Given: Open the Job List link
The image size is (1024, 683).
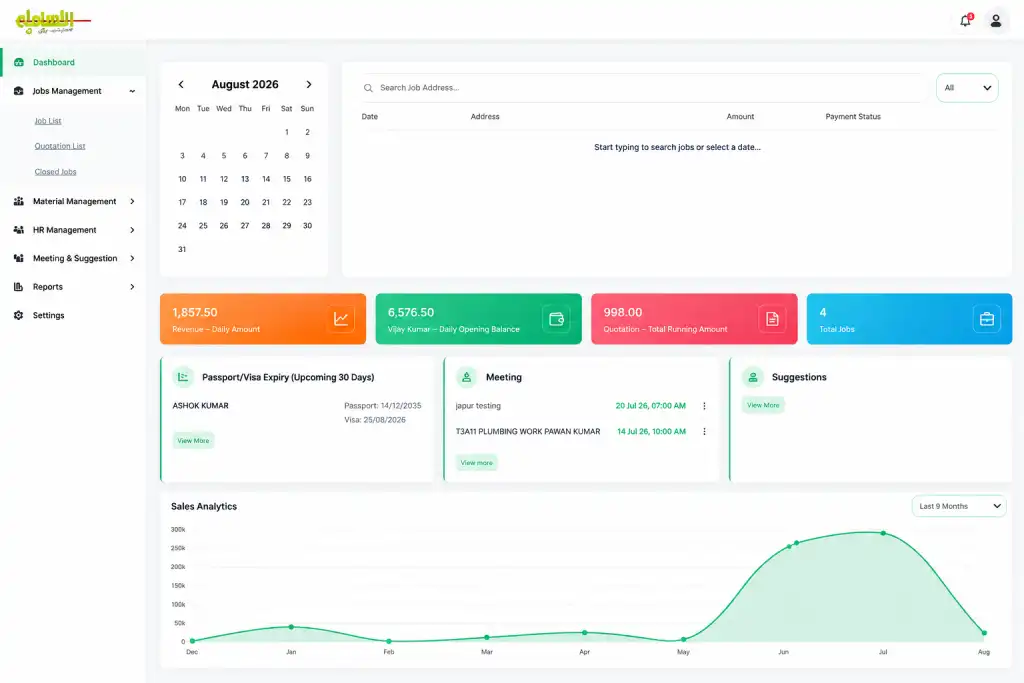Looking at the screenshot, I should (48, 121).
